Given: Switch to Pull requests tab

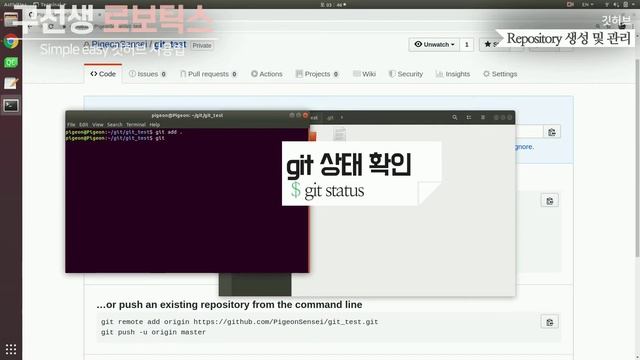Looking at the screenshot, I should (x=208, y=74).
